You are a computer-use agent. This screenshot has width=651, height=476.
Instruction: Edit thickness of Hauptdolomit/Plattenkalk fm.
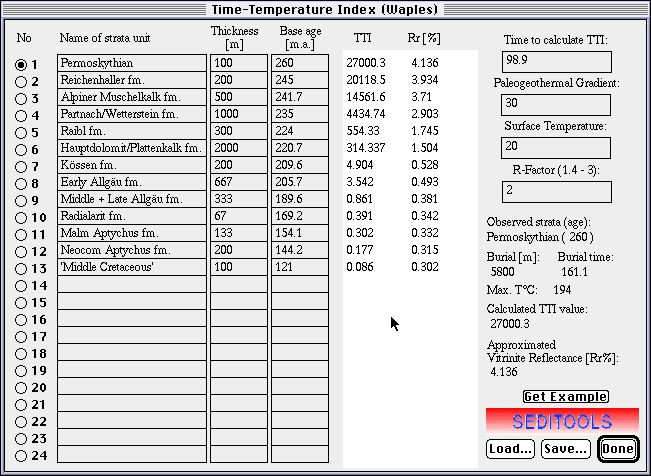point(236,149)
